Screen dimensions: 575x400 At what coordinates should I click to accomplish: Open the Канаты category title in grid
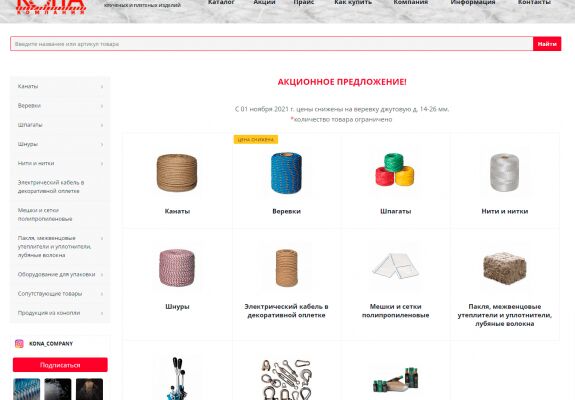click(177, 211)
